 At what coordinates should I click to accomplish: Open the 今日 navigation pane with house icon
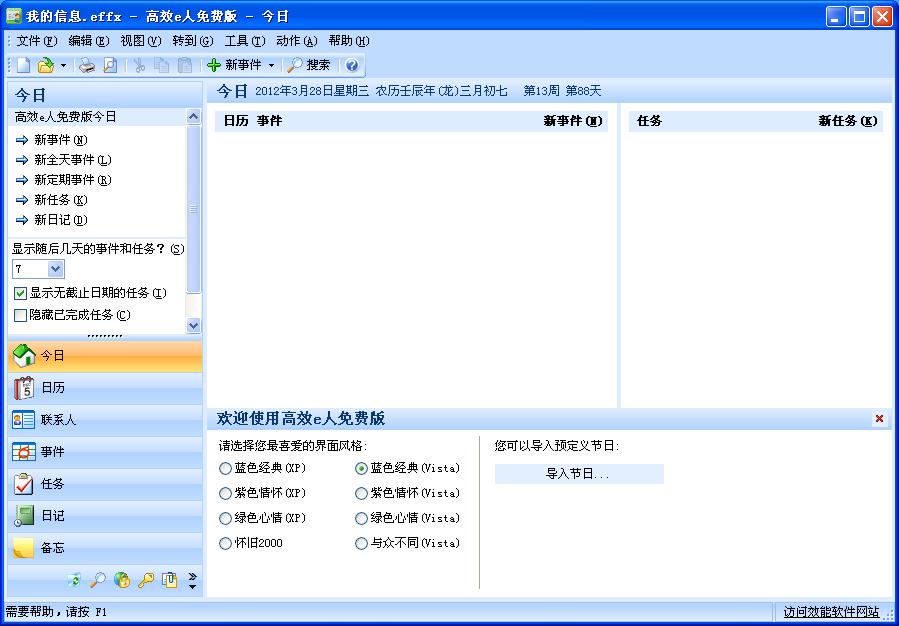[x=105, y=356]
